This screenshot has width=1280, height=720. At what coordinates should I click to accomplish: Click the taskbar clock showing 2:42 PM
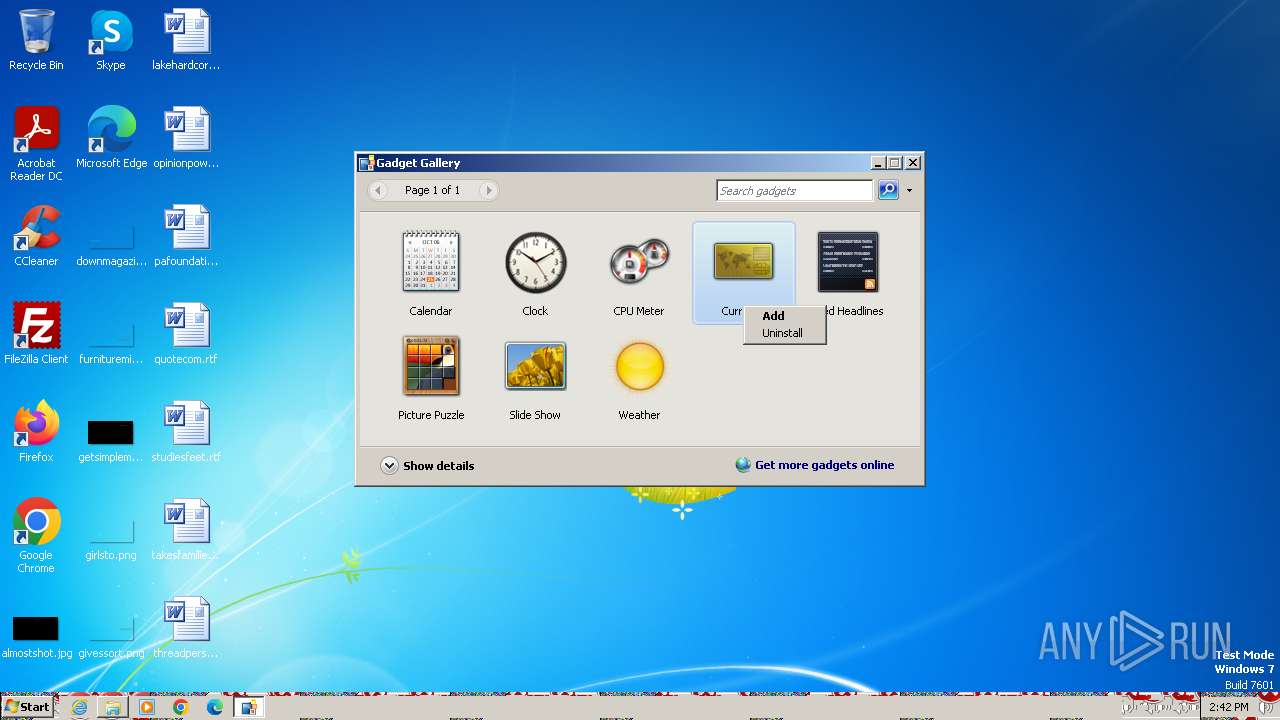[1228, 707]
